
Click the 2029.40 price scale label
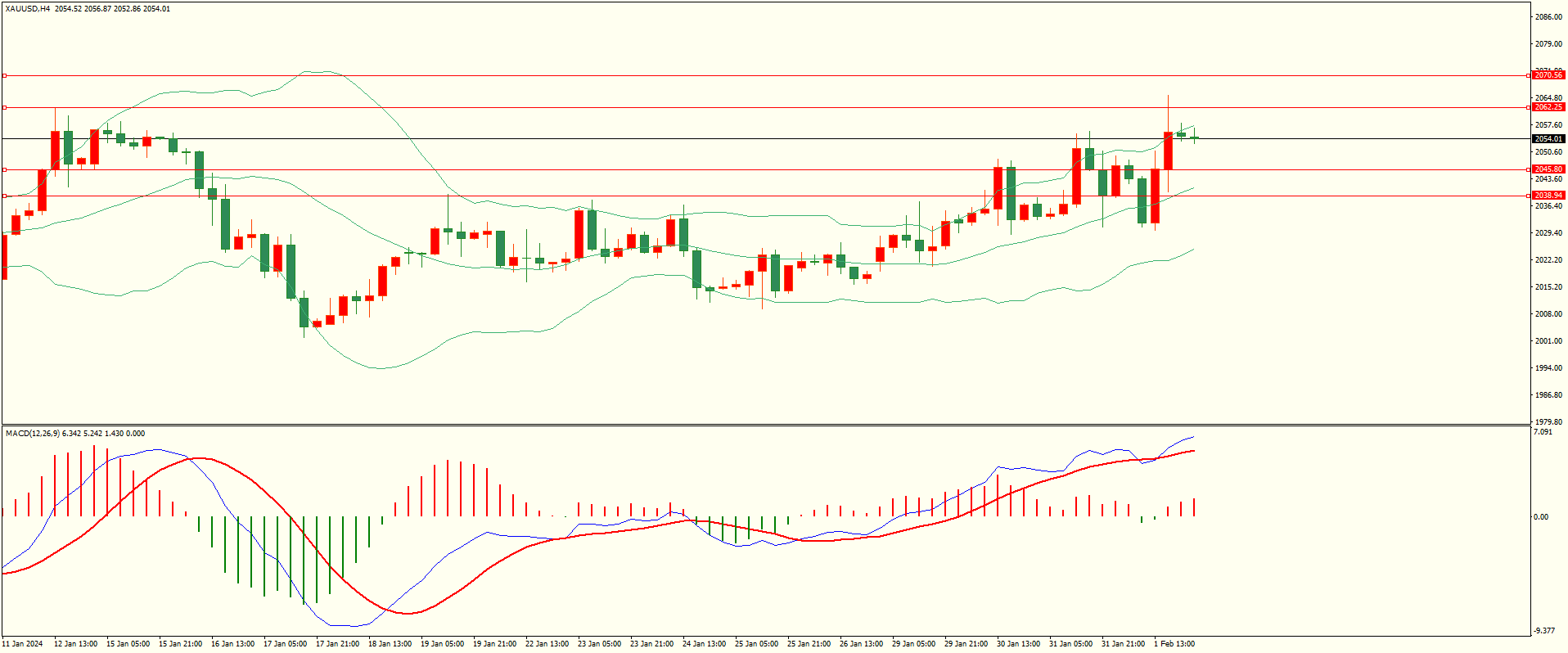(x=1548, y=233)
